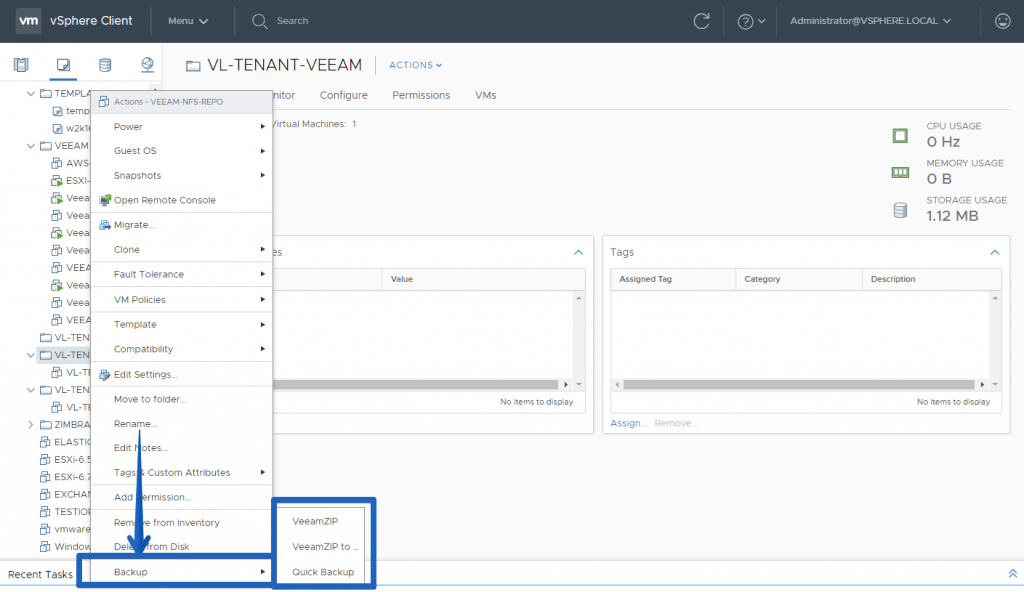Select the EXCHAN VM in the tree
Viewport: 1024px width, 592px height.
(65, 495)
